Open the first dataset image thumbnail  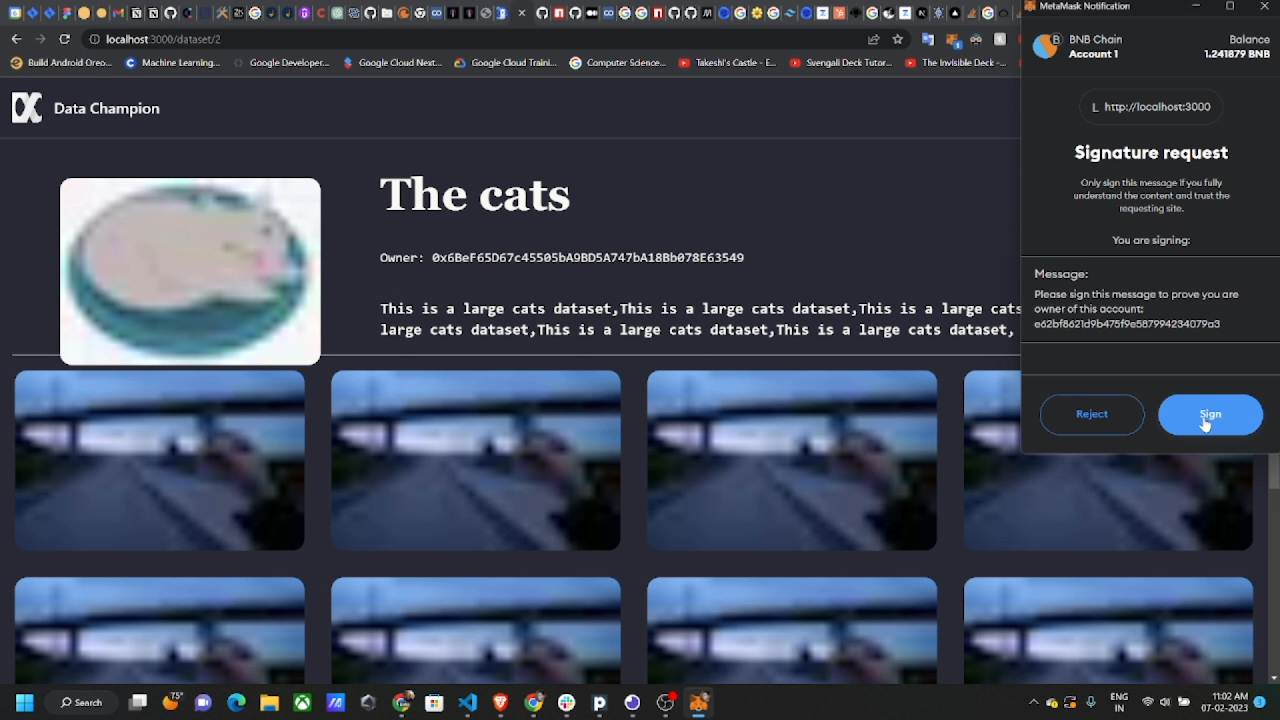coord(160,460)
